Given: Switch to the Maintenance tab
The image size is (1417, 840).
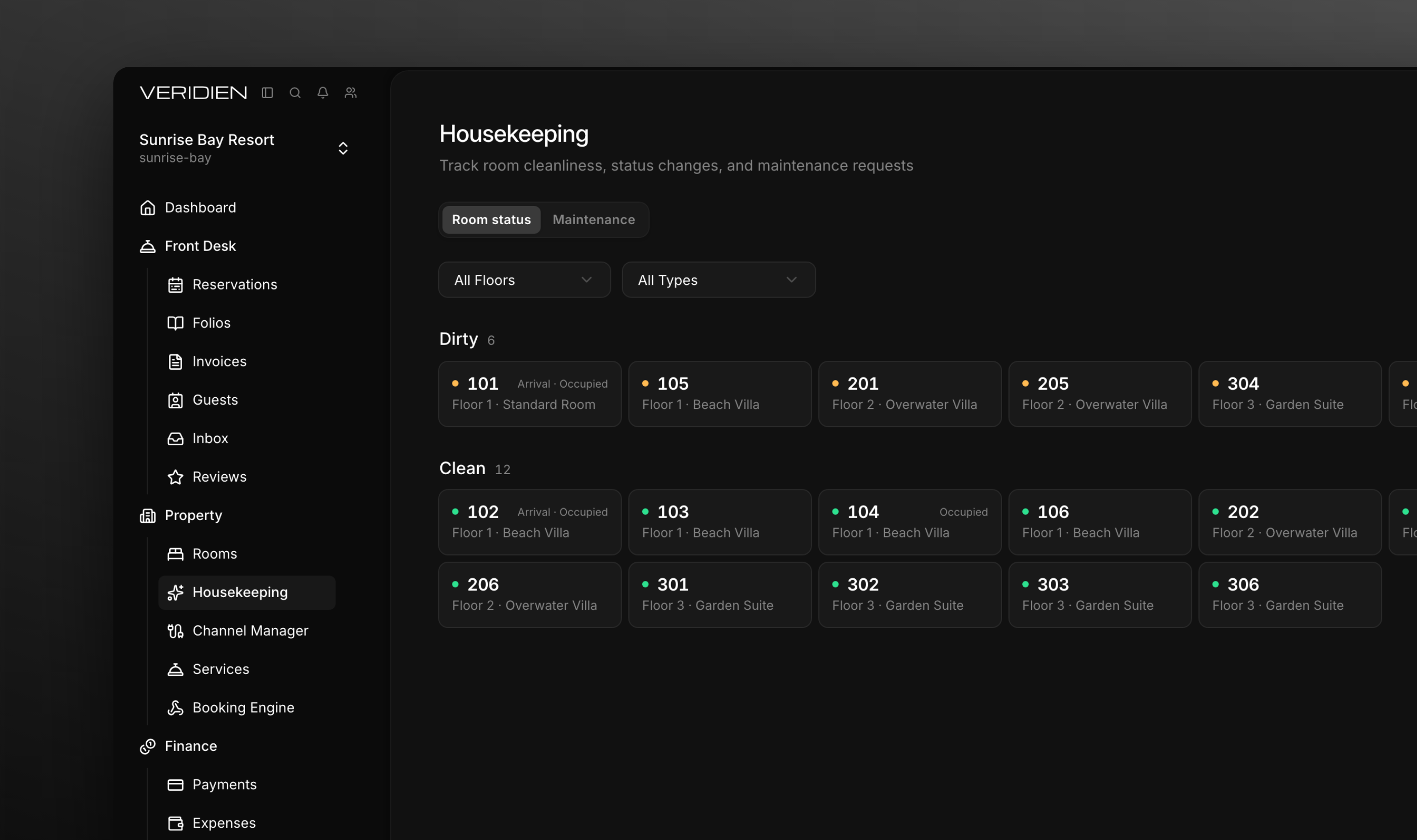Looking at the screenshot, I should click(593, 220).
